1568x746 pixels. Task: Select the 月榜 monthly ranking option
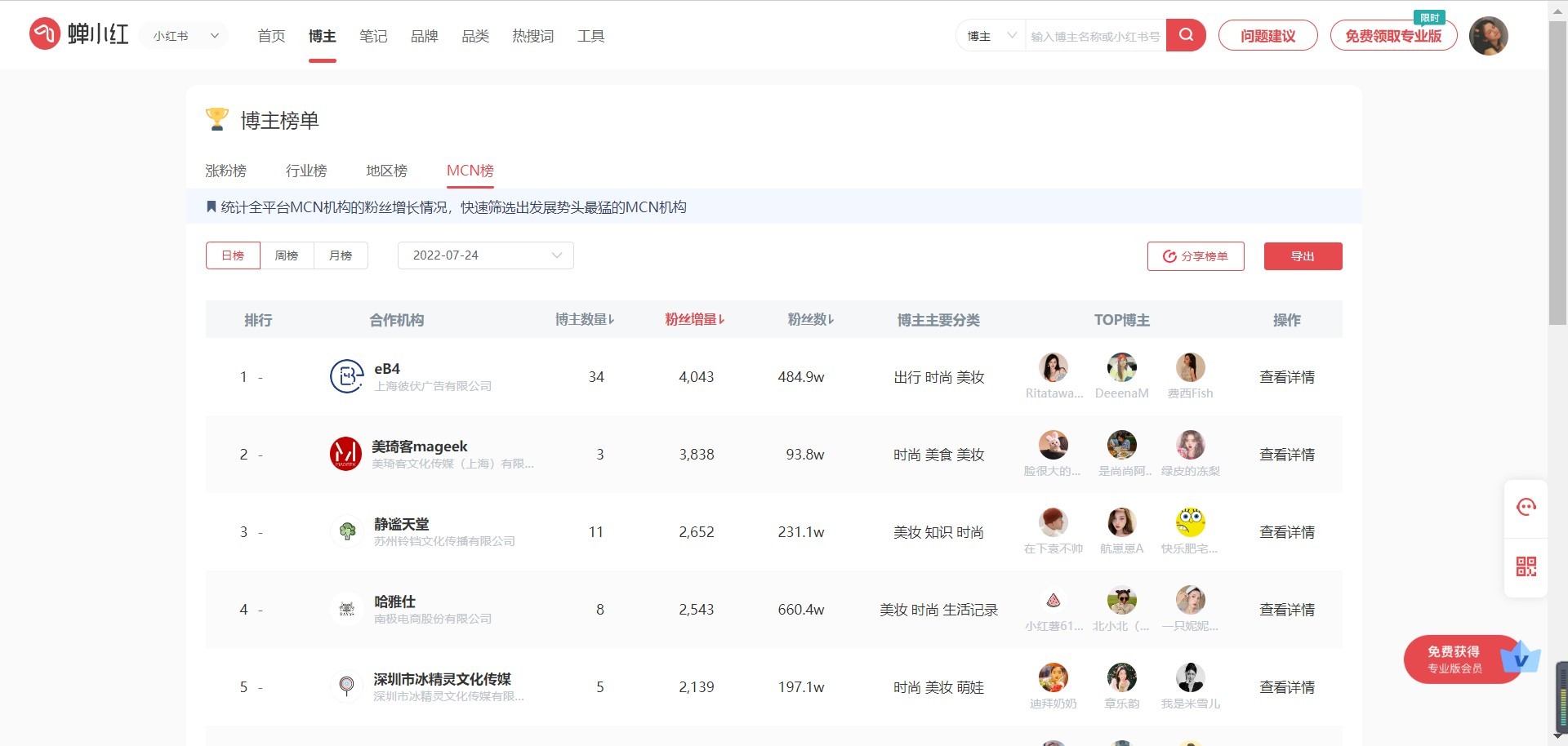pyautogui.click(x=341, y=255)
